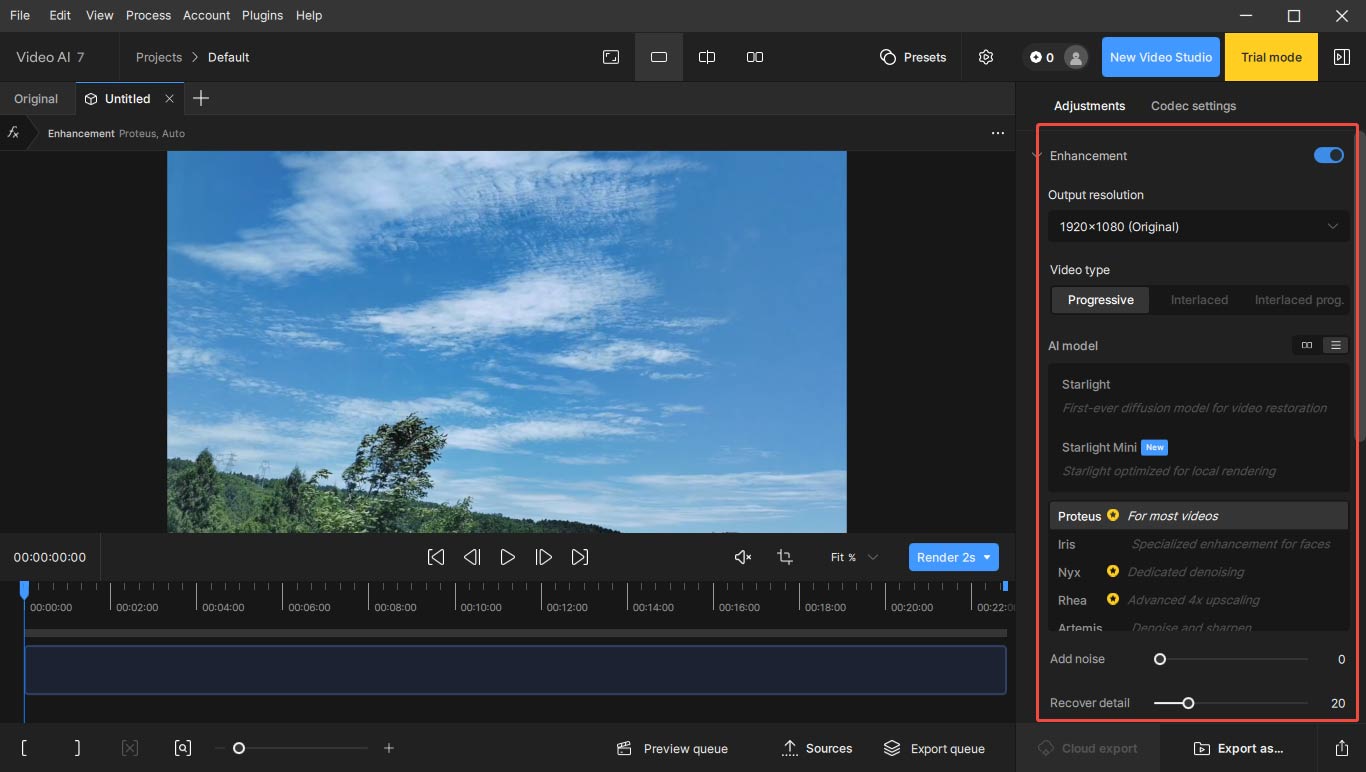Choose the side-by-side preview layout icon
The height and width of the screenshot is (772, 1366).
pos(755,57)
